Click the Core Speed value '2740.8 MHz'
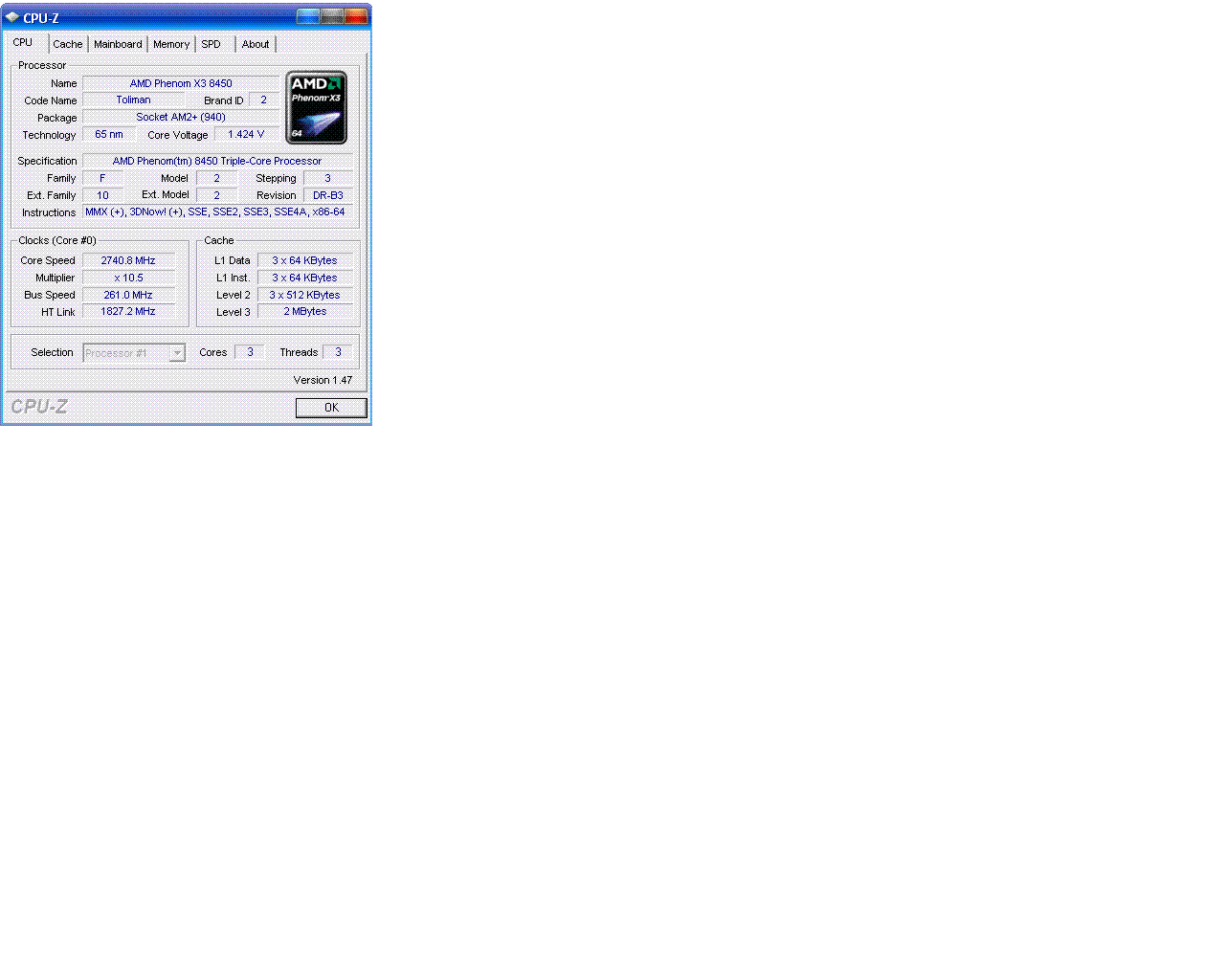1225x980 pixels. tap(128, 260)
